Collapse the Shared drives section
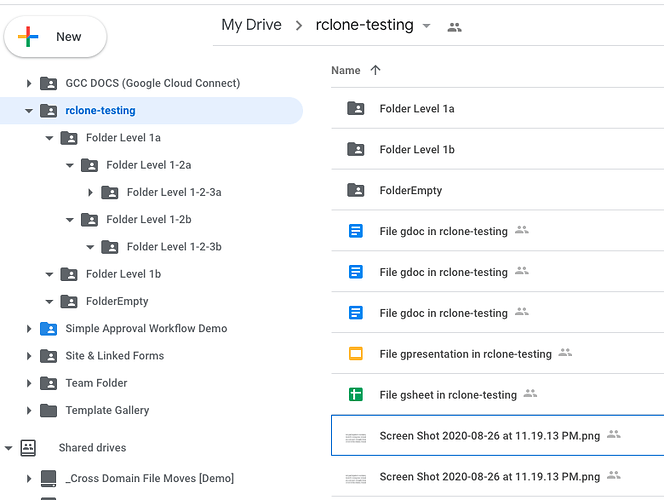The height and width of the screenshot is (500, 664). (x=8, y=448)
